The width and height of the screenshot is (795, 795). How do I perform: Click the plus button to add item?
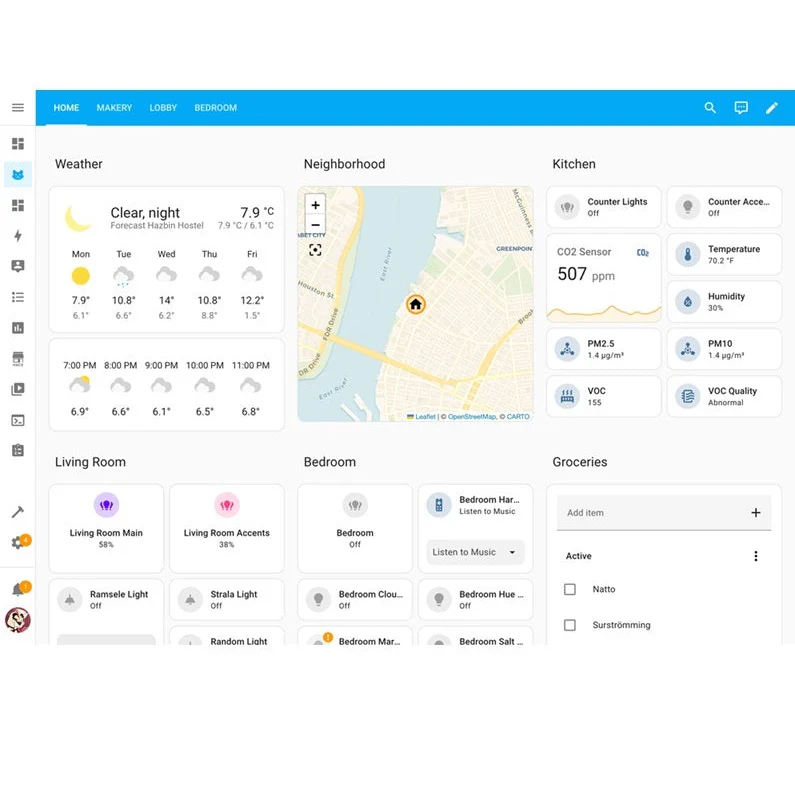pyautogui.click(x=755, y=513)
